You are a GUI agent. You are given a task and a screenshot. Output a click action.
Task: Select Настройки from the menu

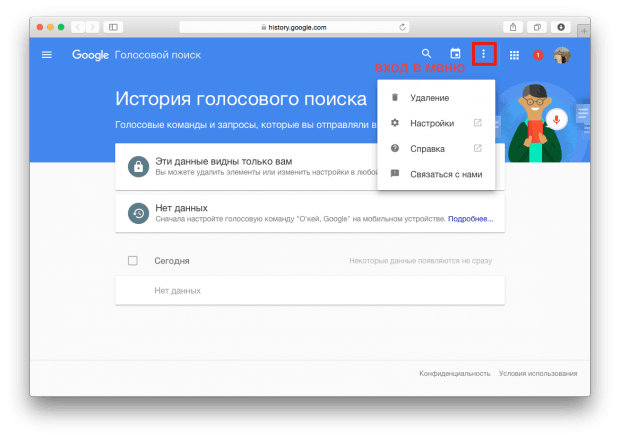tap(431, 123)
